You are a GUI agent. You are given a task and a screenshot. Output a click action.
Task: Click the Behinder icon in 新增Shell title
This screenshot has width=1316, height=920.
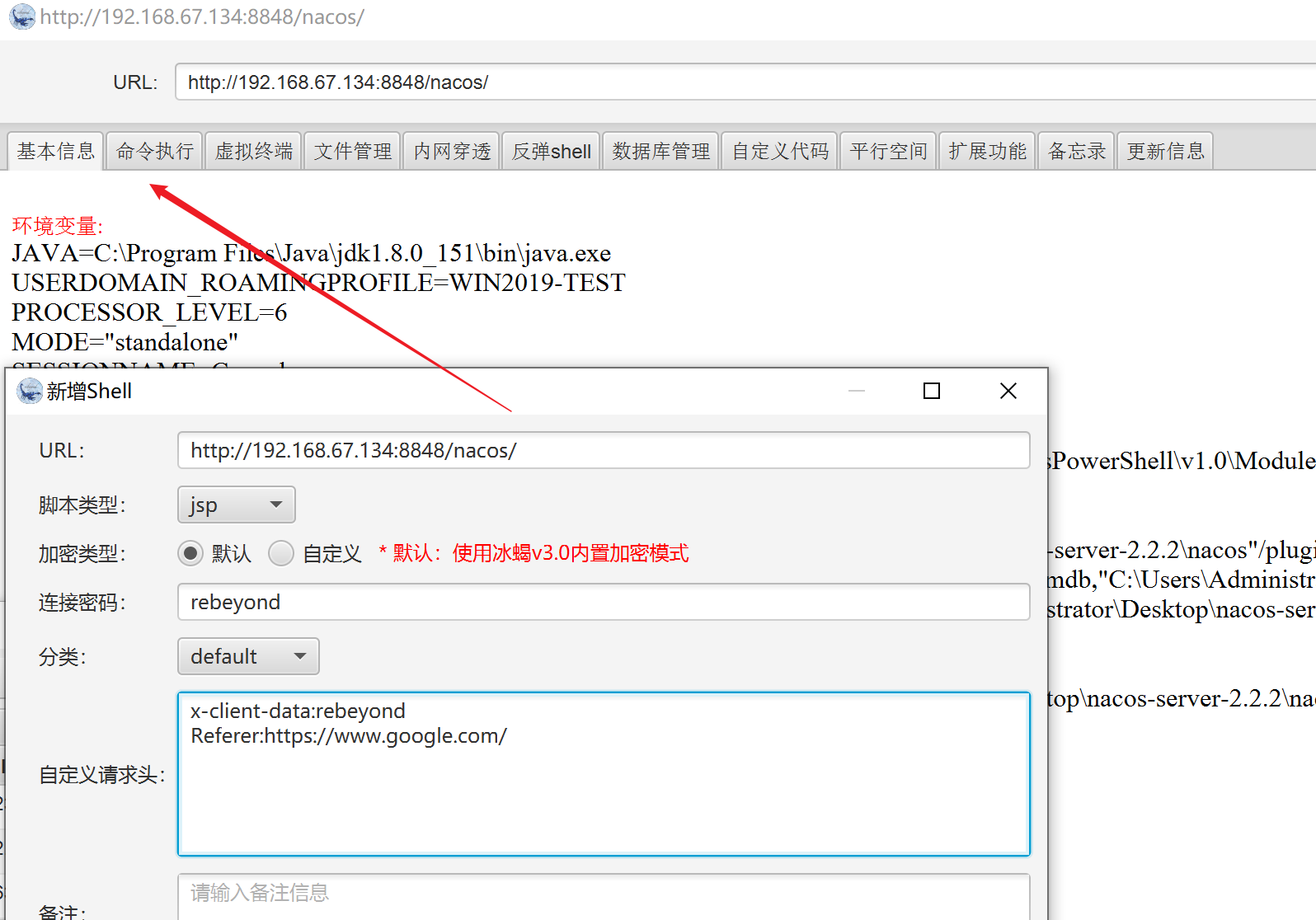click(30, 391)
